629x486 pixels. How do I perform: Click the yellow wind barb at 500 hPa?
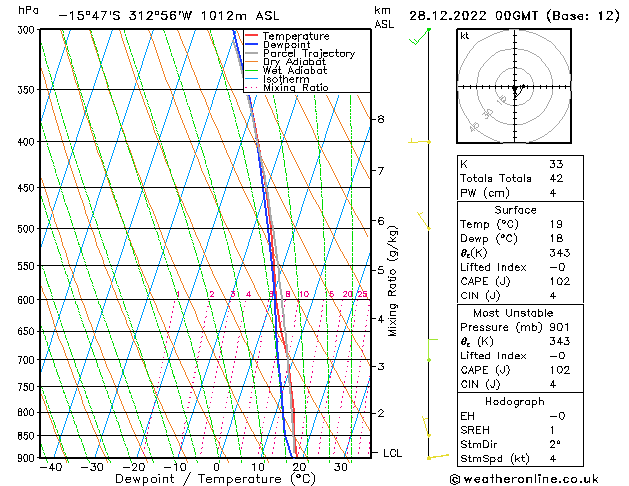(424, 221)
